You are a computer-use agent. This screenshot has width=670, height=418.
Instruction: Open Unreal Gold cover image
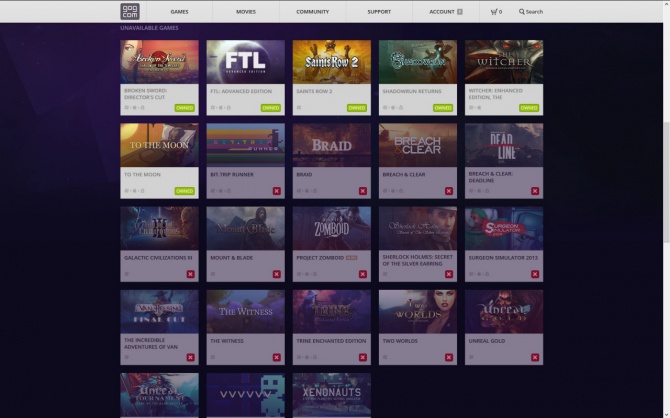[504, 312]
